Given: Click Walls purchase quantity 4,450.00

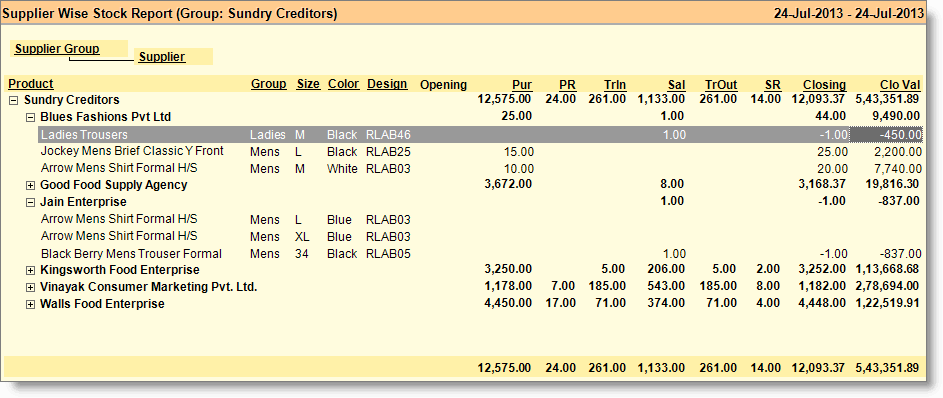Looking at the screenshot, I should 508,302.
